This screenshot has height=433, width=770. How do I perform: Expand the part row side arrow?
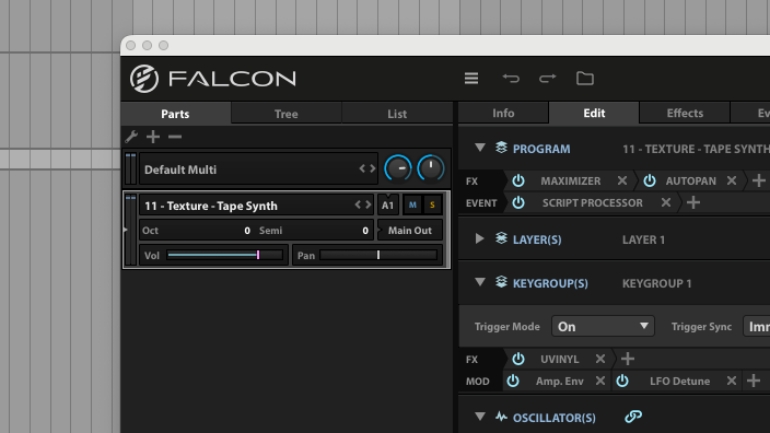125,229
